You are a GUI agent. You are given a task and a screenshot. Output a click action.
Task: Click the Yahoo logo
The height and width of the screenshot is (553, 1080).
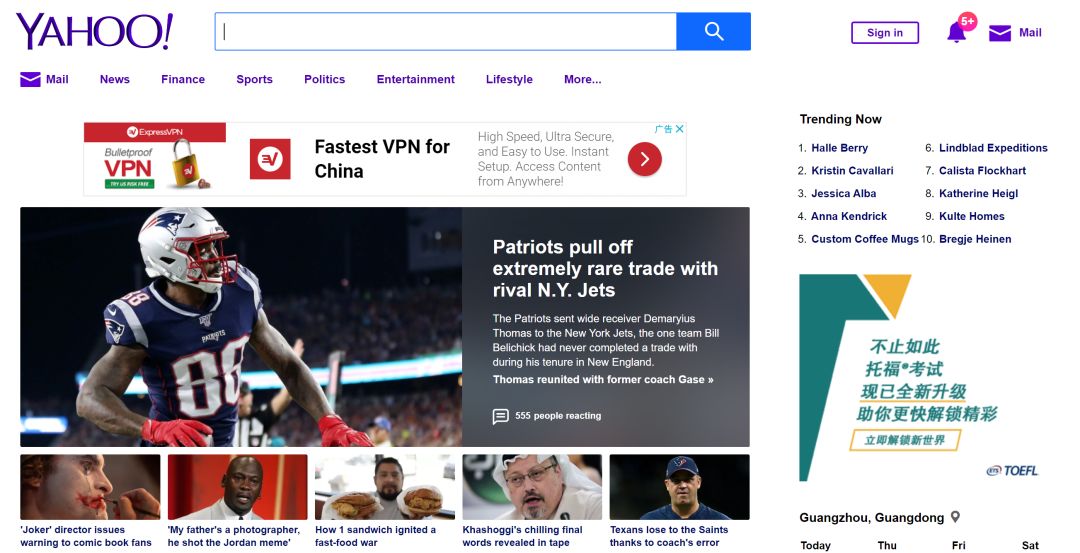[x=94, y=32]
